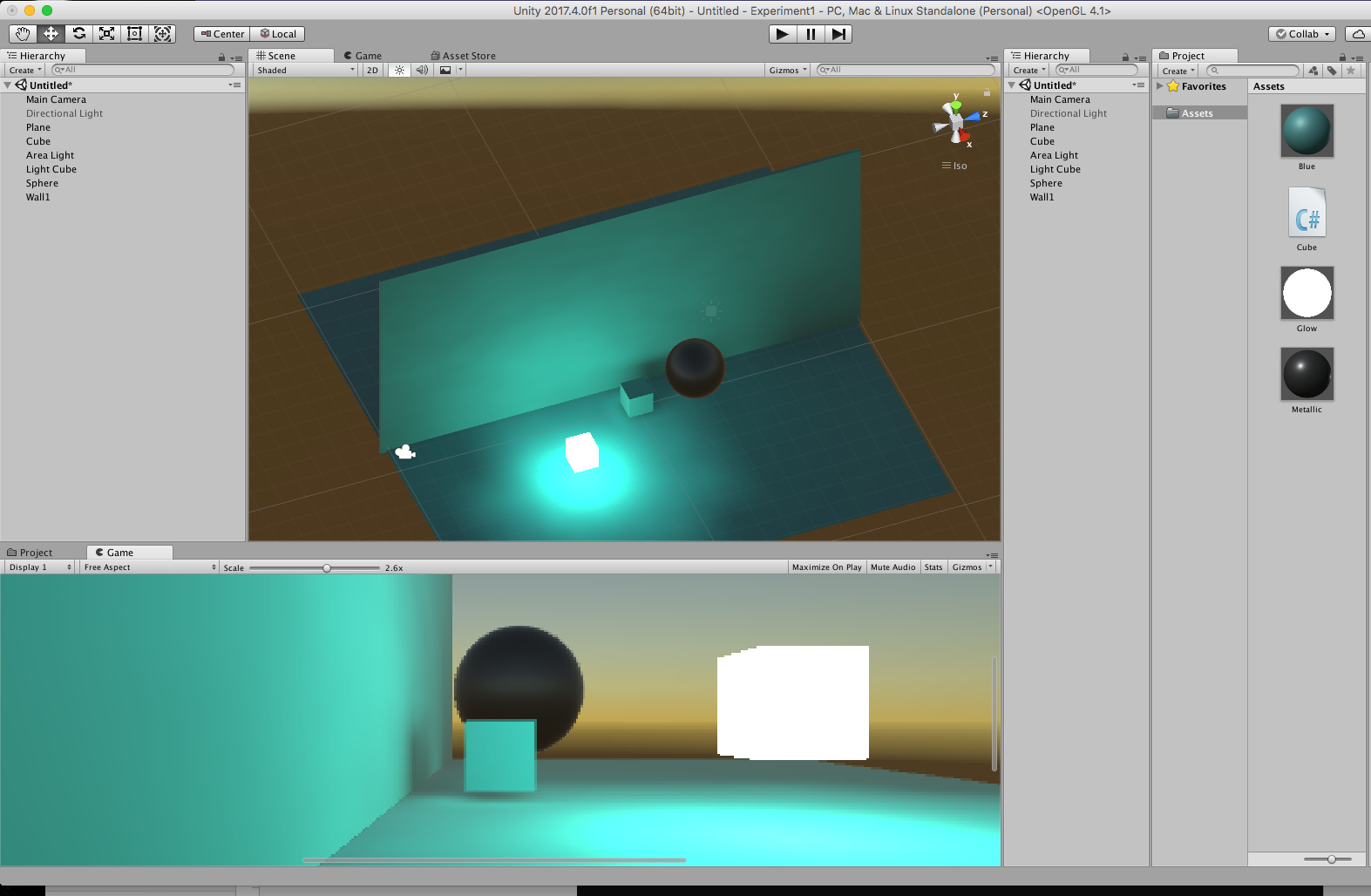
Task: Toggle the Scene view effects image icon
Action: click(x=445, y=70)
